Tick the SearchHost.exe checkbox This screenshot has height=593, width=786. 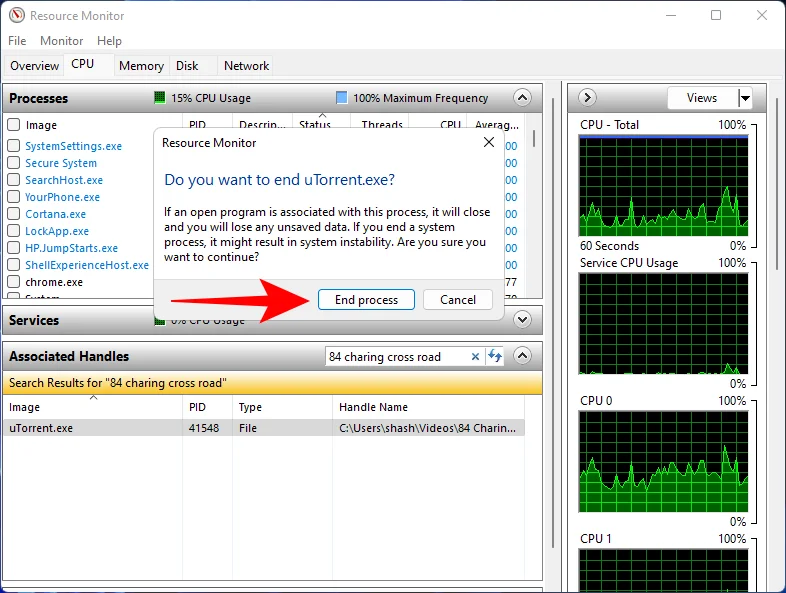tap(14, 180)
